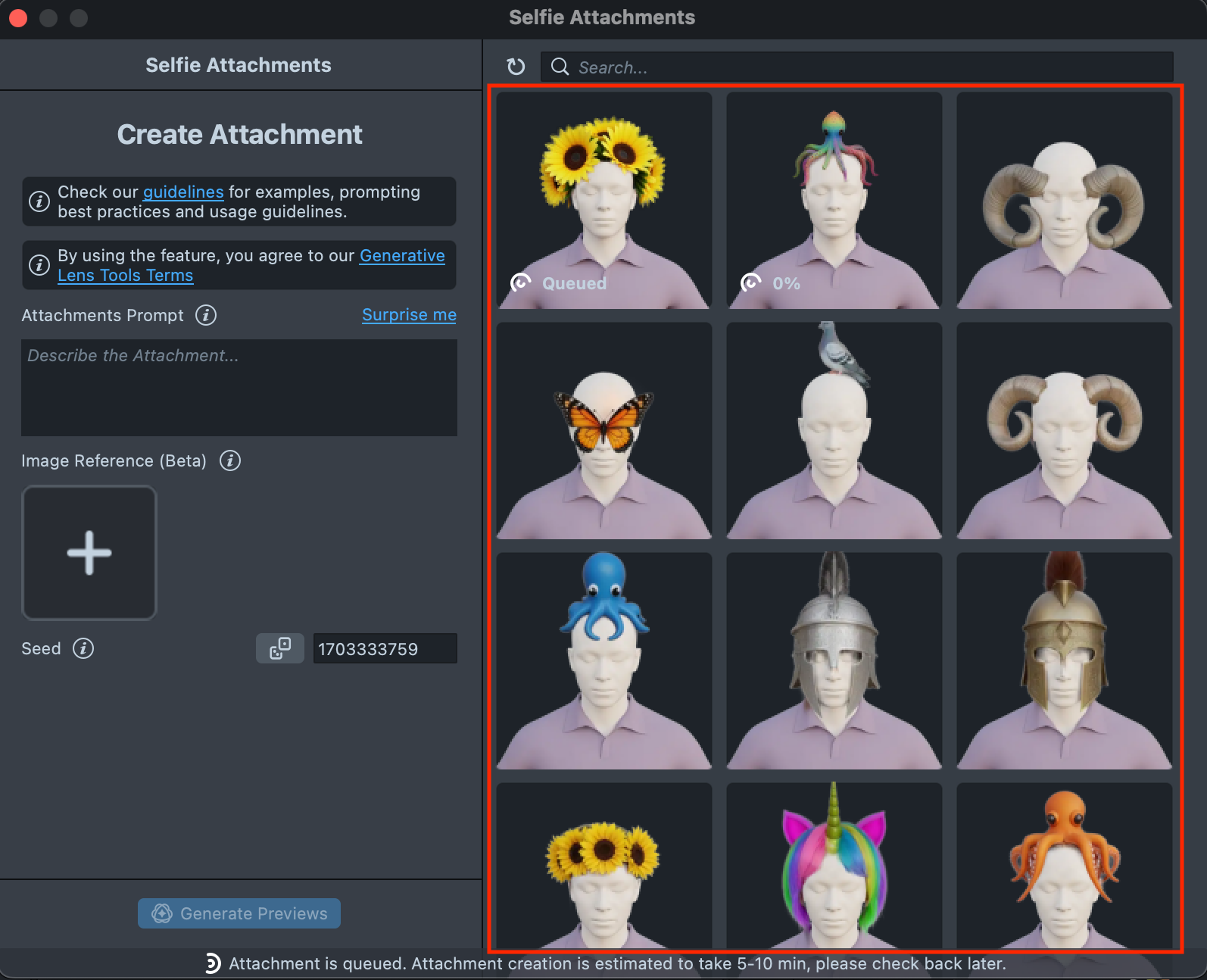Screen dimensions: 1207x980
Task: Click the magnifier icon in search bar
Action: (x=560, y=67)
